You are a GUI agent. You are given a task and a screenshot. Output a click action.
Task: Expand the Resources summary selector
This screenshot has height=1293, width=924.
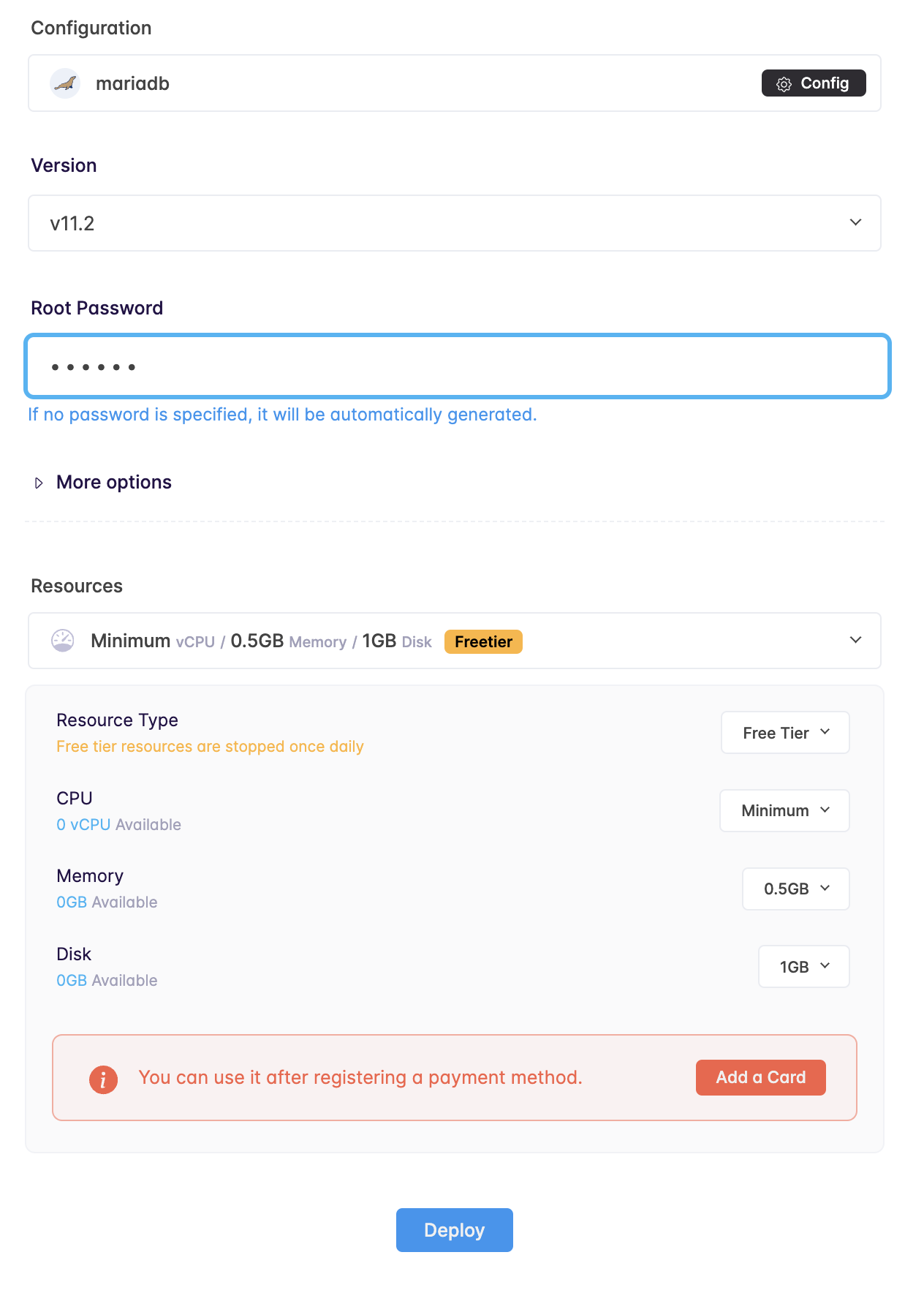coord(454,641)
